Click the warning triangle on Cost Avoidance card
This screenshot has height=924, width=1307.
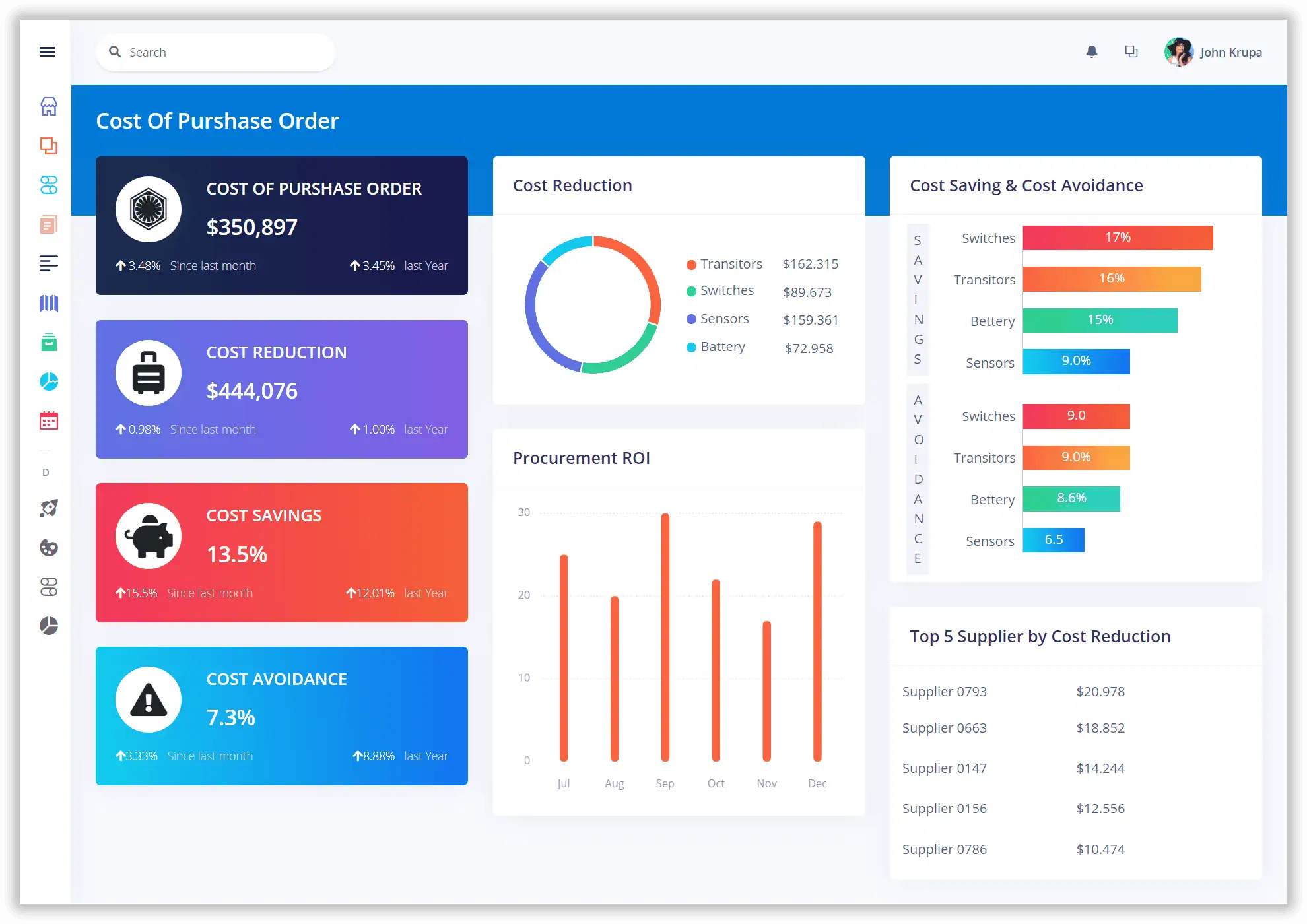click(149, 700)
